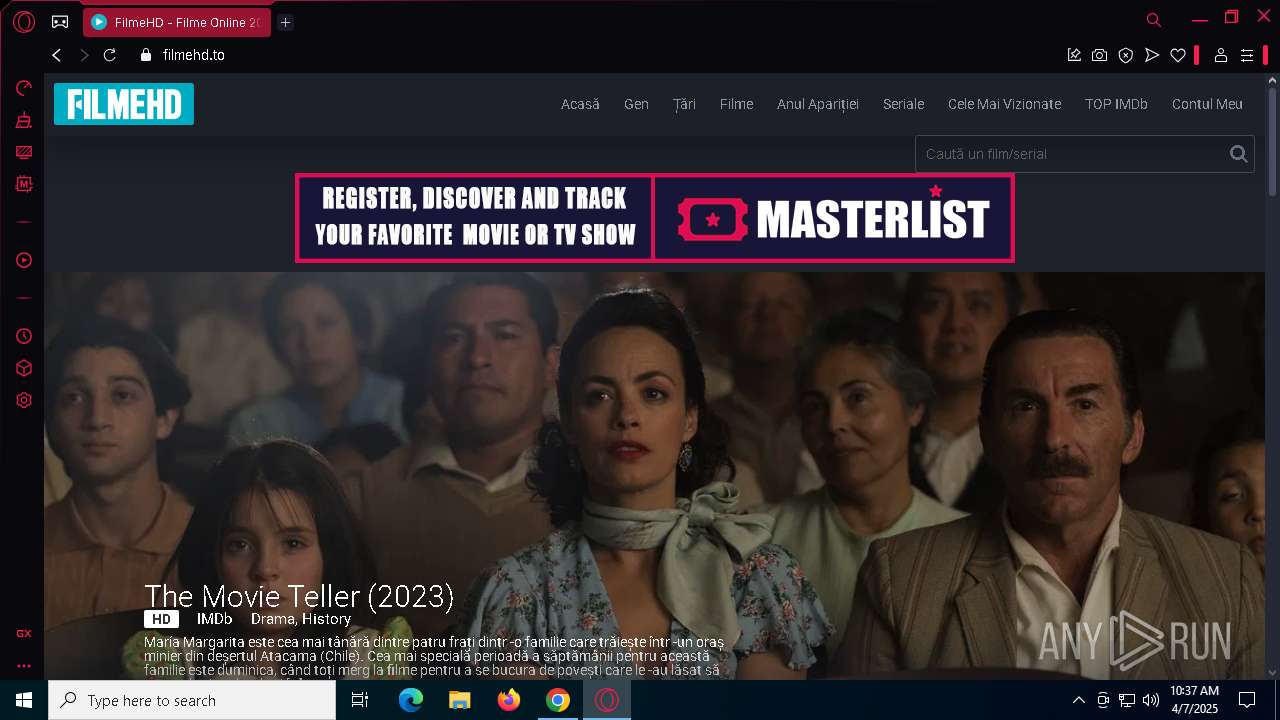This screenshot has width=1280, height=720.
Task: Open Opera account profile icon
Action: [x=1221, y=55]
